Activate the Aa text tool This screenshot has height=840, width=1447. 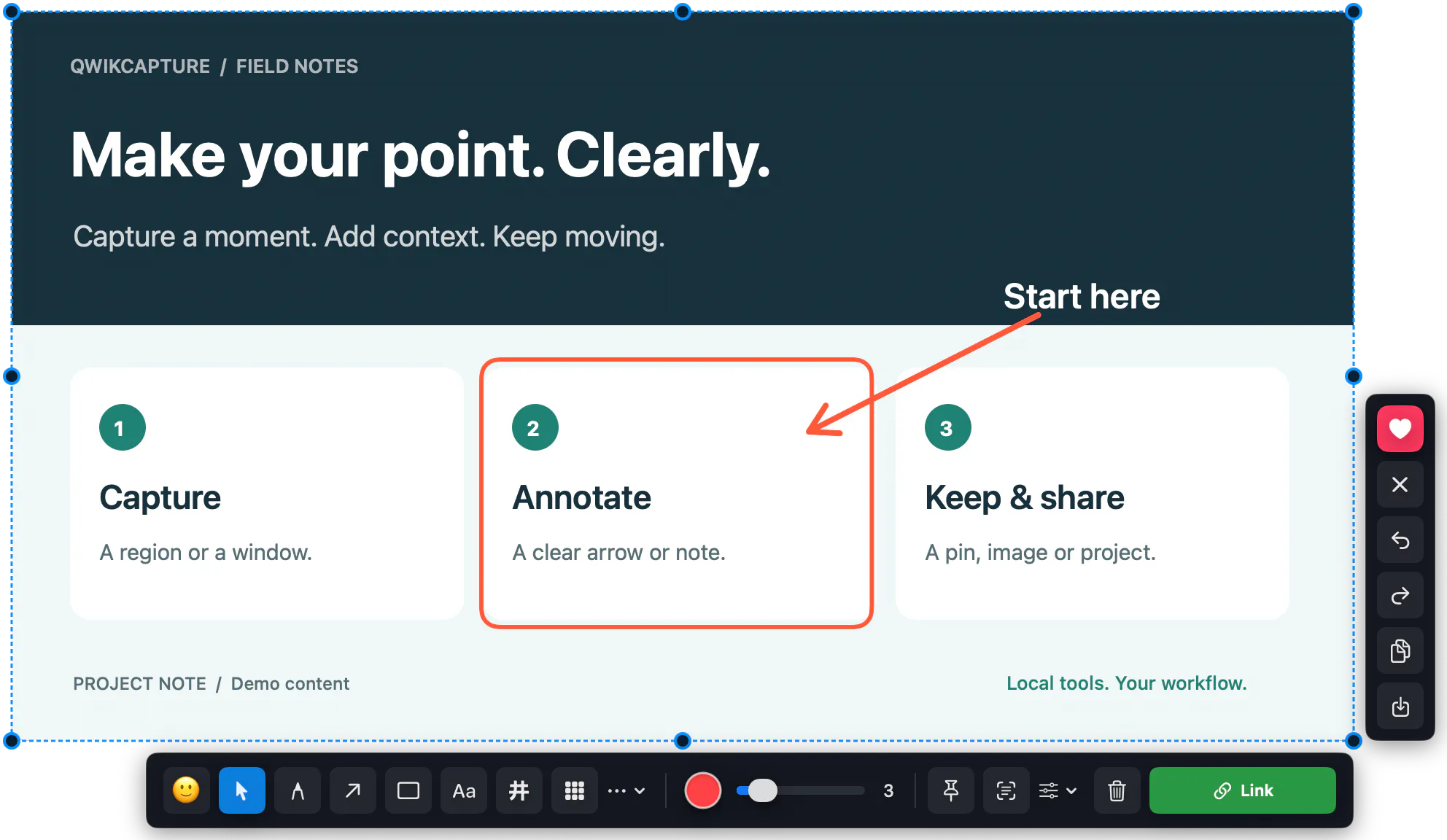(463, 790)
